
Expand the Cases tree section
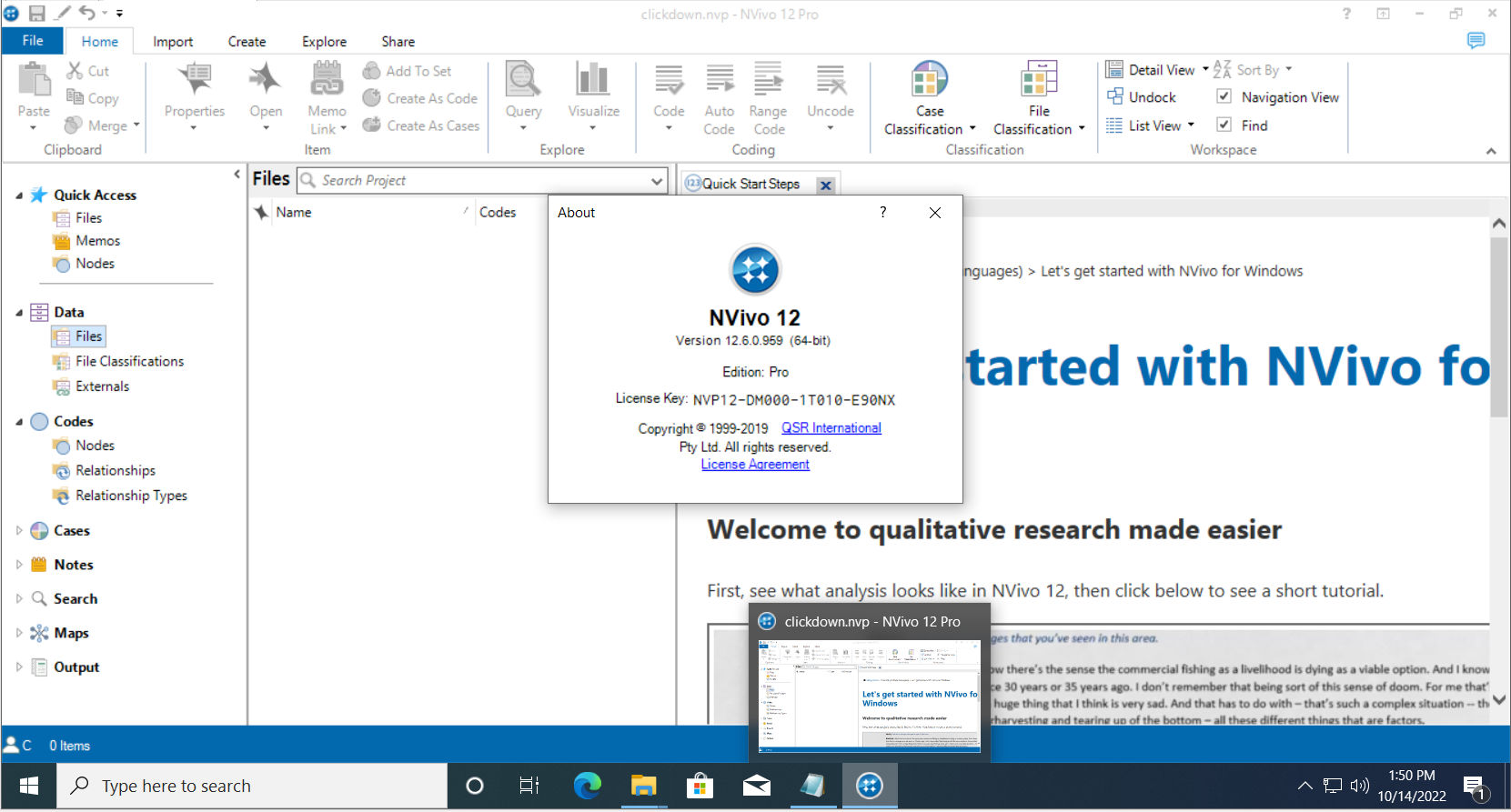click(x=19, y=530)
